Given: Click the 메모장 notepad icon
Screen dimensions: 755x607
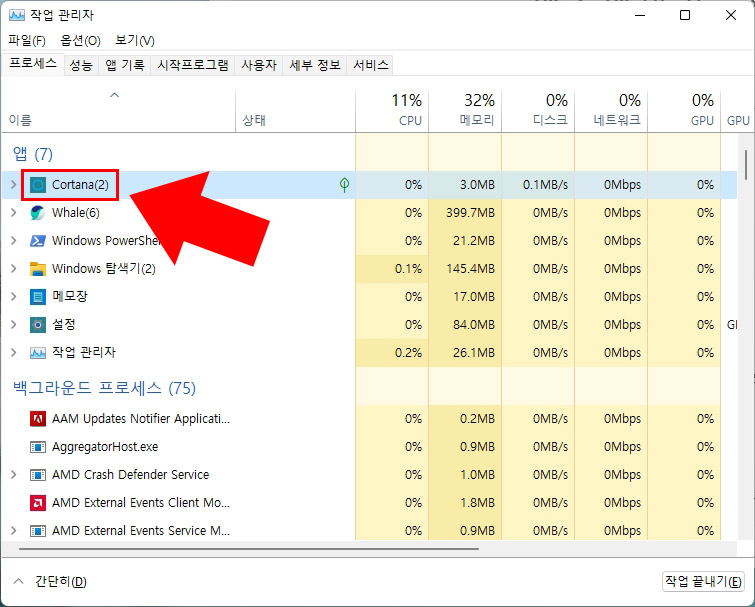Looking at the screenshot, I should tap(38, 297).
